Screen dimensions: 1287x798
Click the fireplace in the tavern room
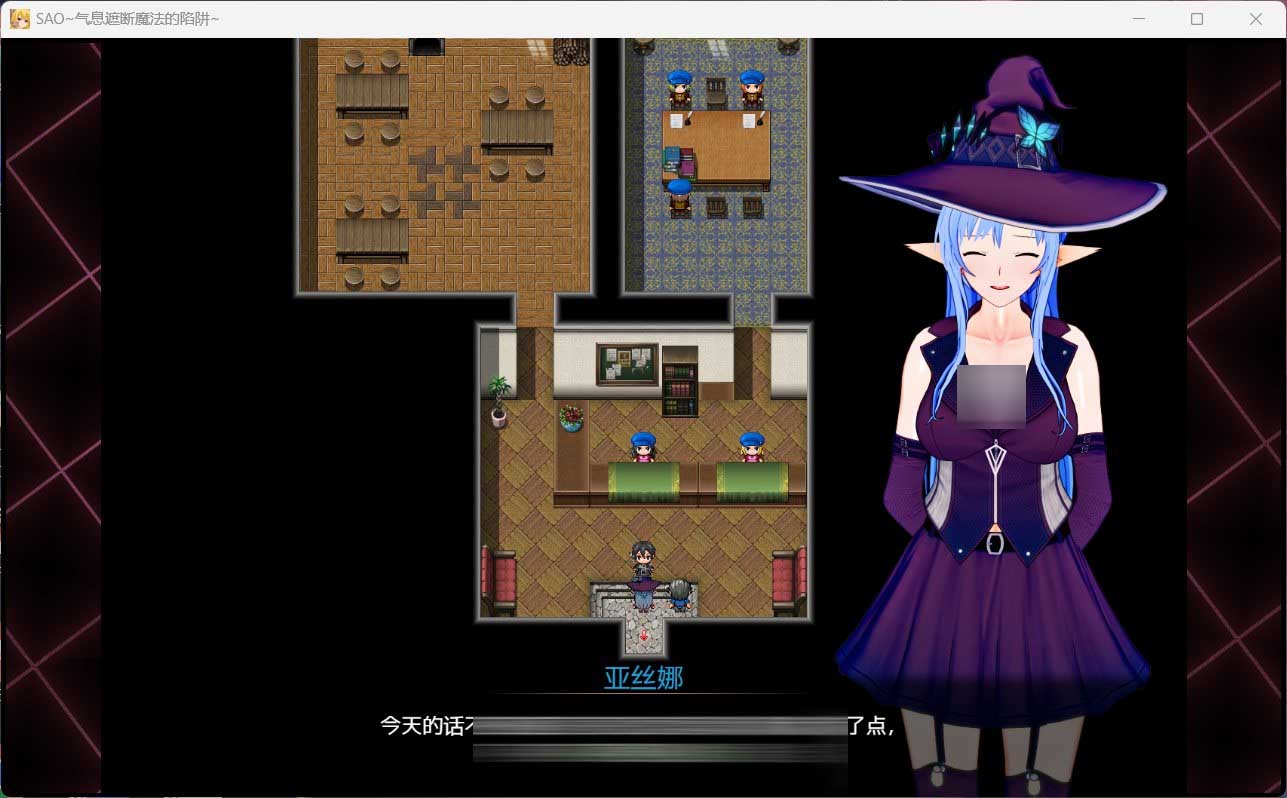pos(427,46)
